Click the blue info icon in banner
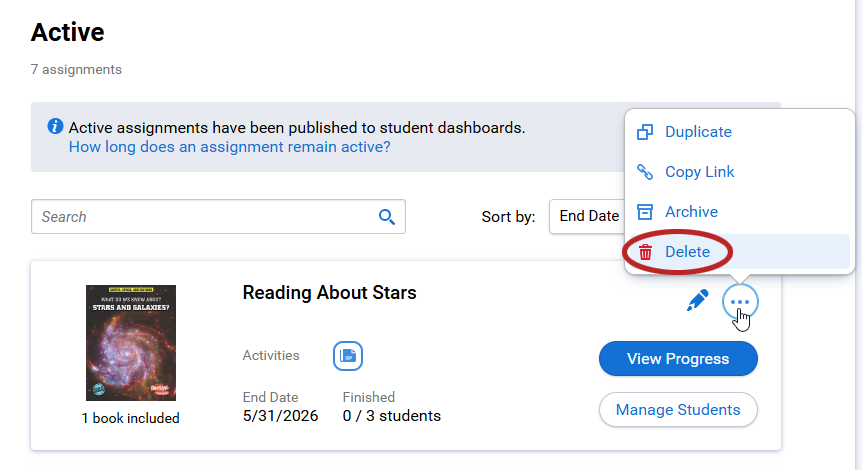The width and height of the screenshot is (862, 470). coord(55,126)
